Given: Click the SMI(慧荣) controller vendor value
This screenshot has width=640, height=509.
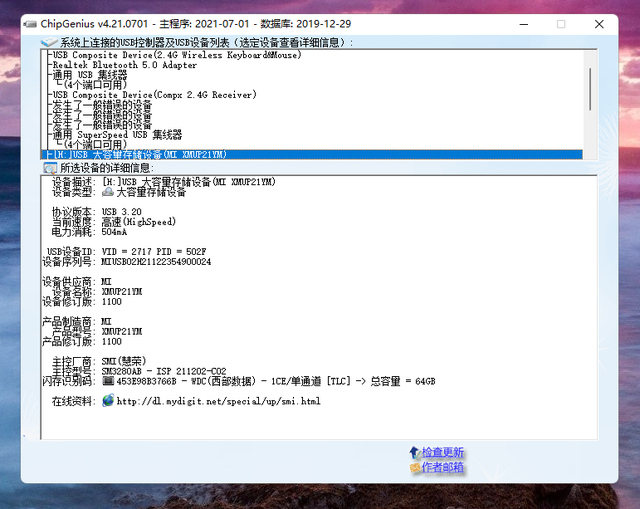Looking at the screenshot, I should click(x=124, y=361).
